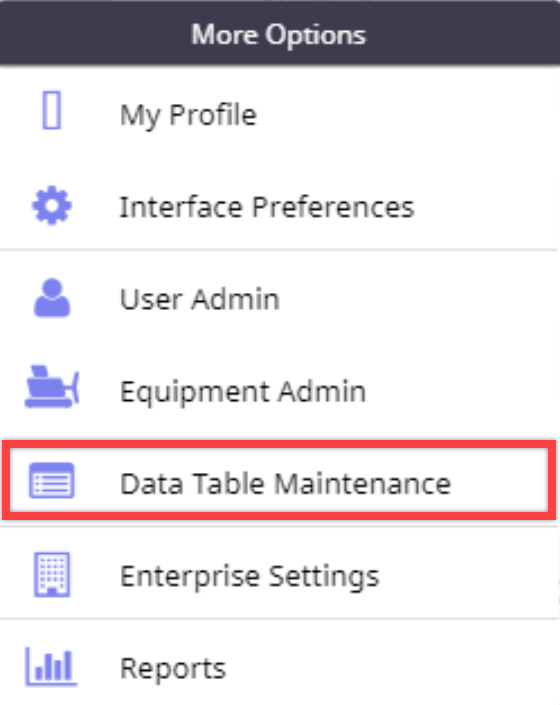Click the red-highlighted menu entry

coord(279,480)
